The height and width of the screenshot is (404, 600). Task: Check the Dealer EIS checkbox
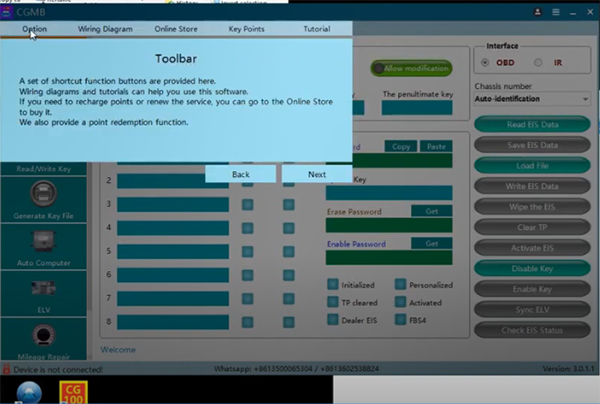click(333, 320)
